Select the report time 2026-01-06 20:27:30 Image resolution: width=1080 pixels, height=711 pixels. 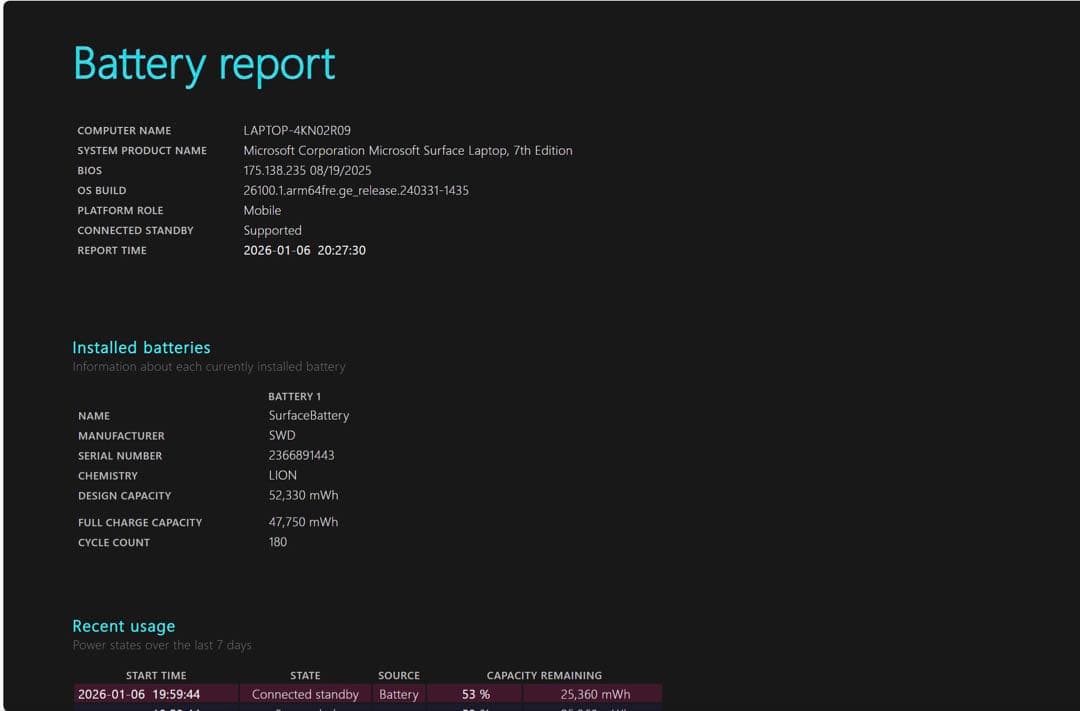[x=316, y=250]
